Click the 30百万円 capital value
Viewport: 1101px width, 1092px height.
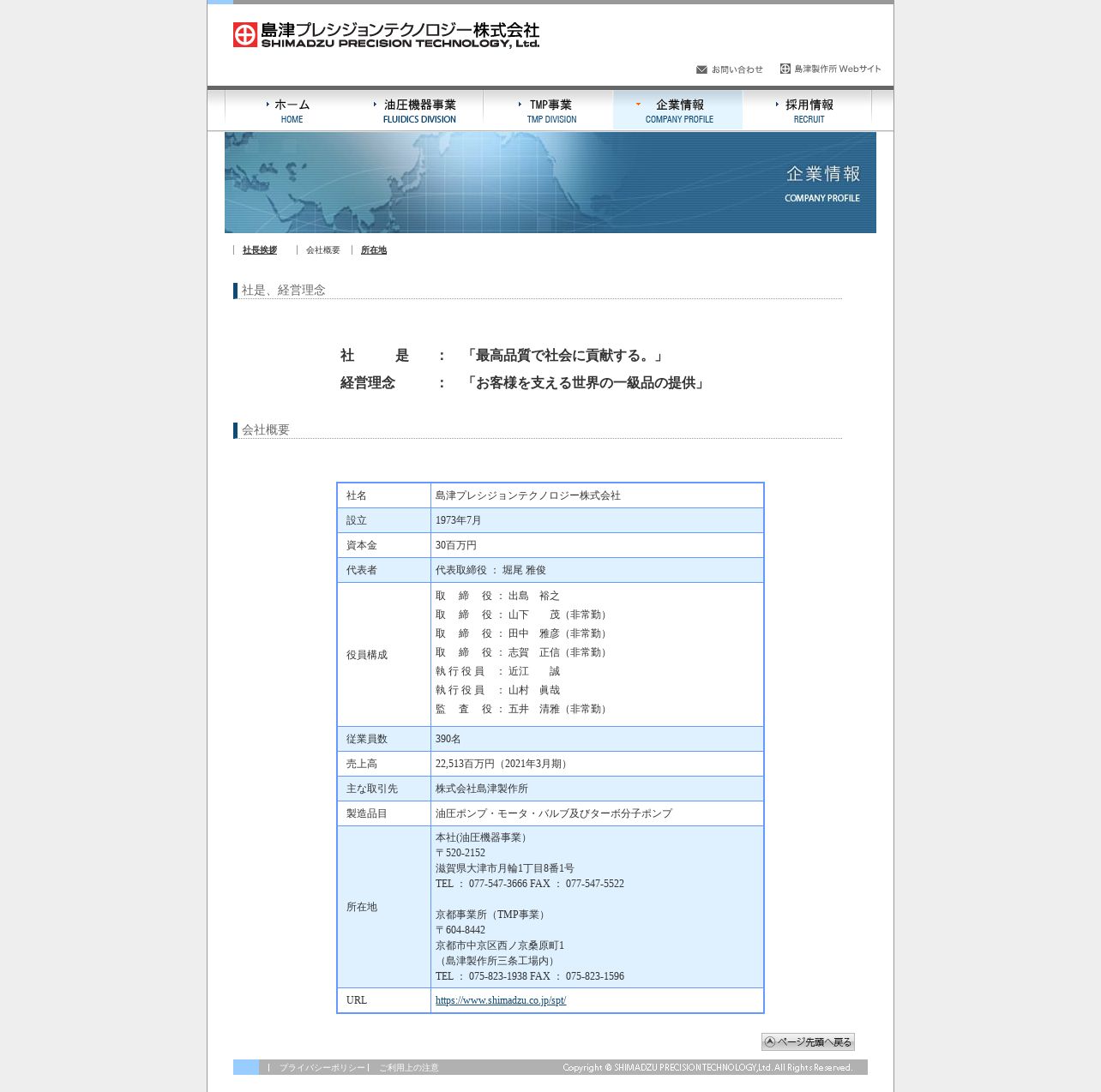click(x=456, y=545)
